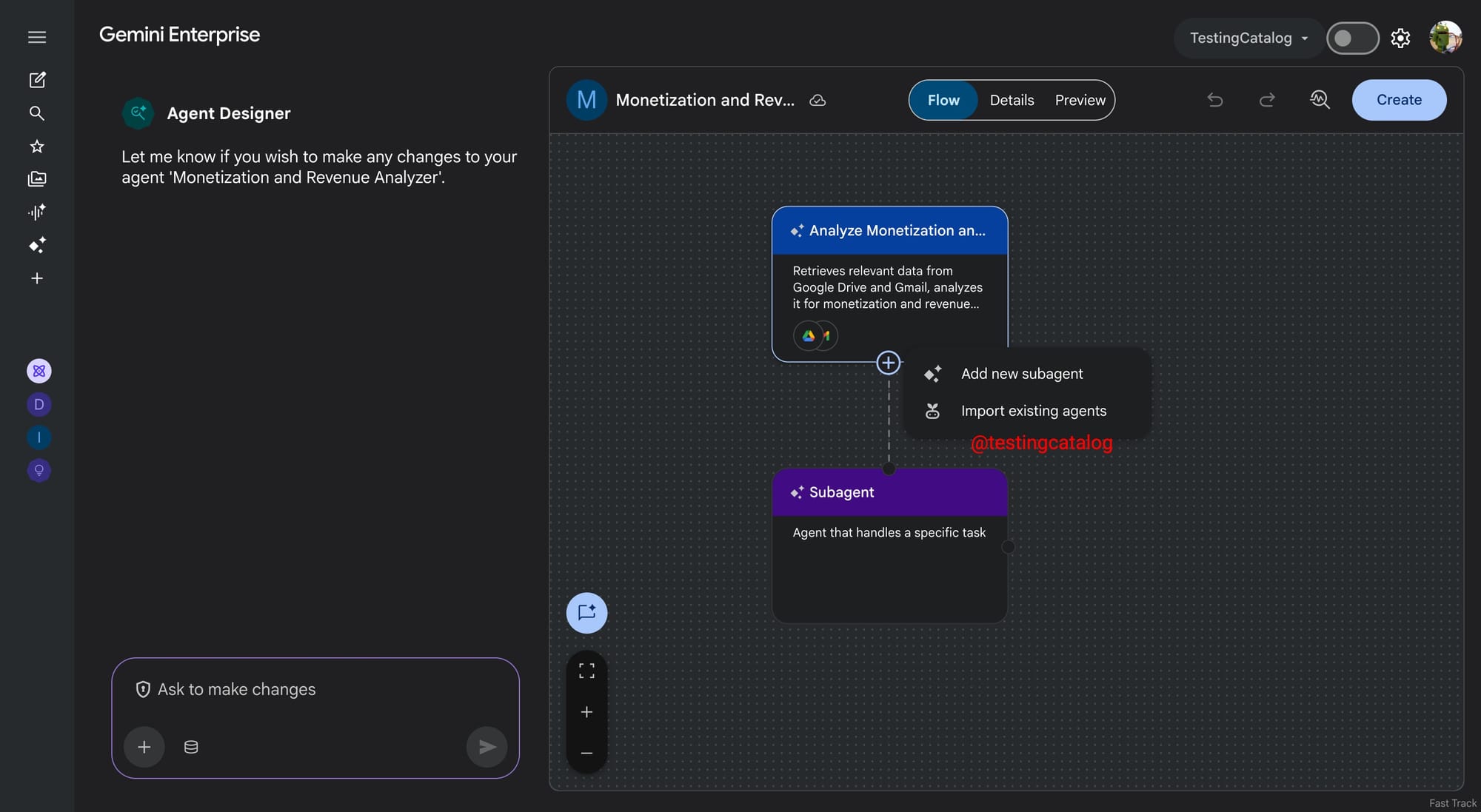The image size is (1481, 812).
Task: Open canvas chat sparkle bubble button
Action: pos(586,613)
